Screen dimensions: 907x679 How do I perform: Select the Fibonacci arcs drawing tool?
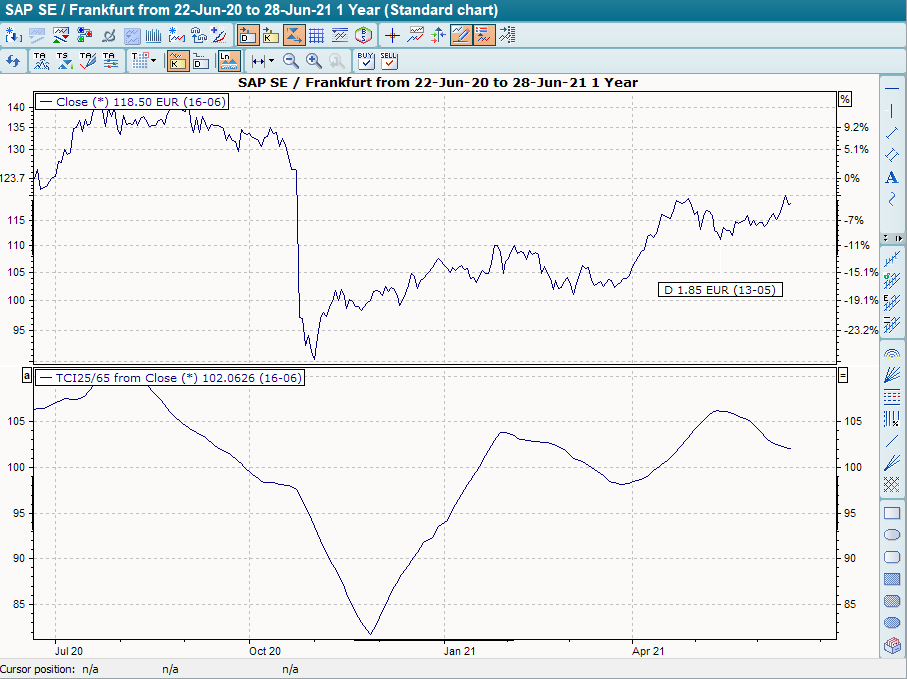click(x=892, y=354)
